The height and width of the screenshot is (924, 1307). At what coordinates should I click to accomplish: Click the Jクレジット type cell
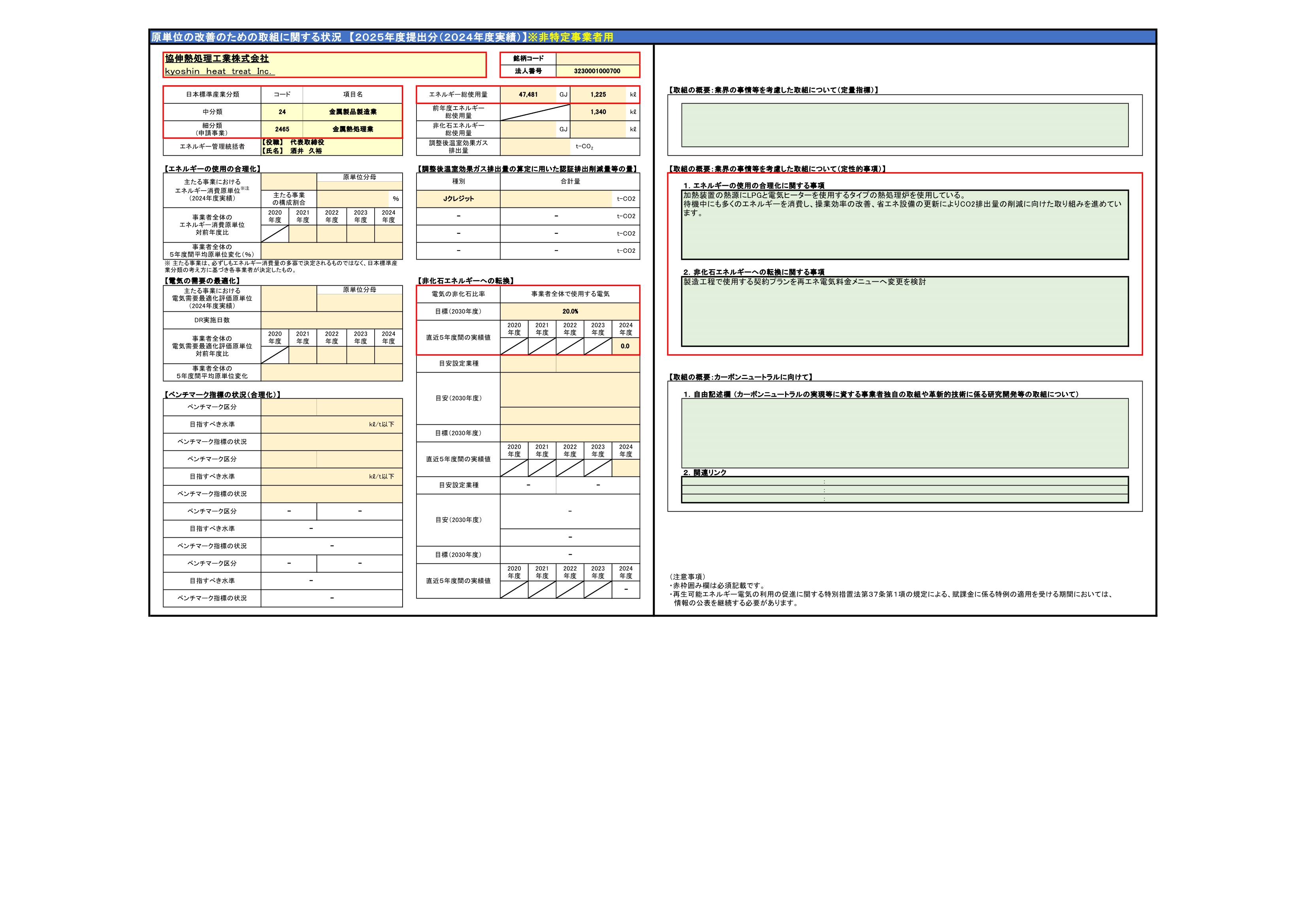458,199
